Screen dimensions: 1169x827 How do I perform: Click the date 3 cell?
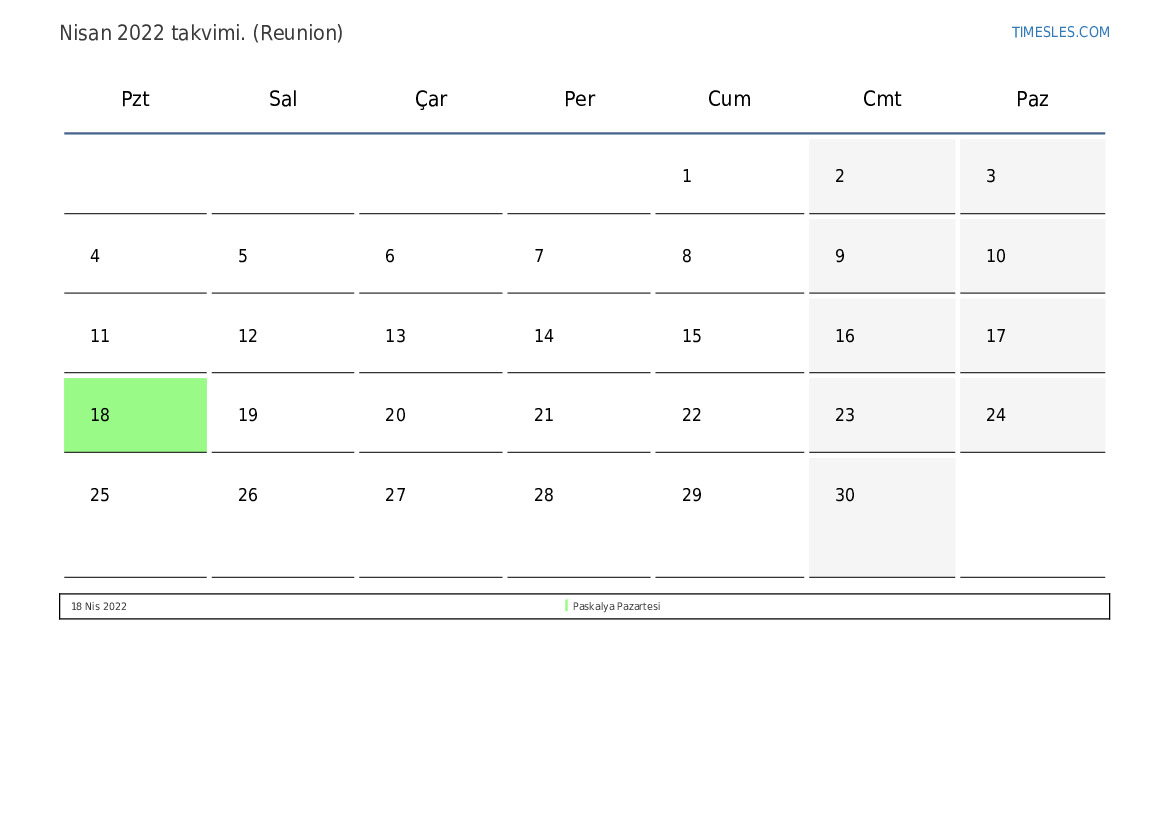coord(1033,176)
